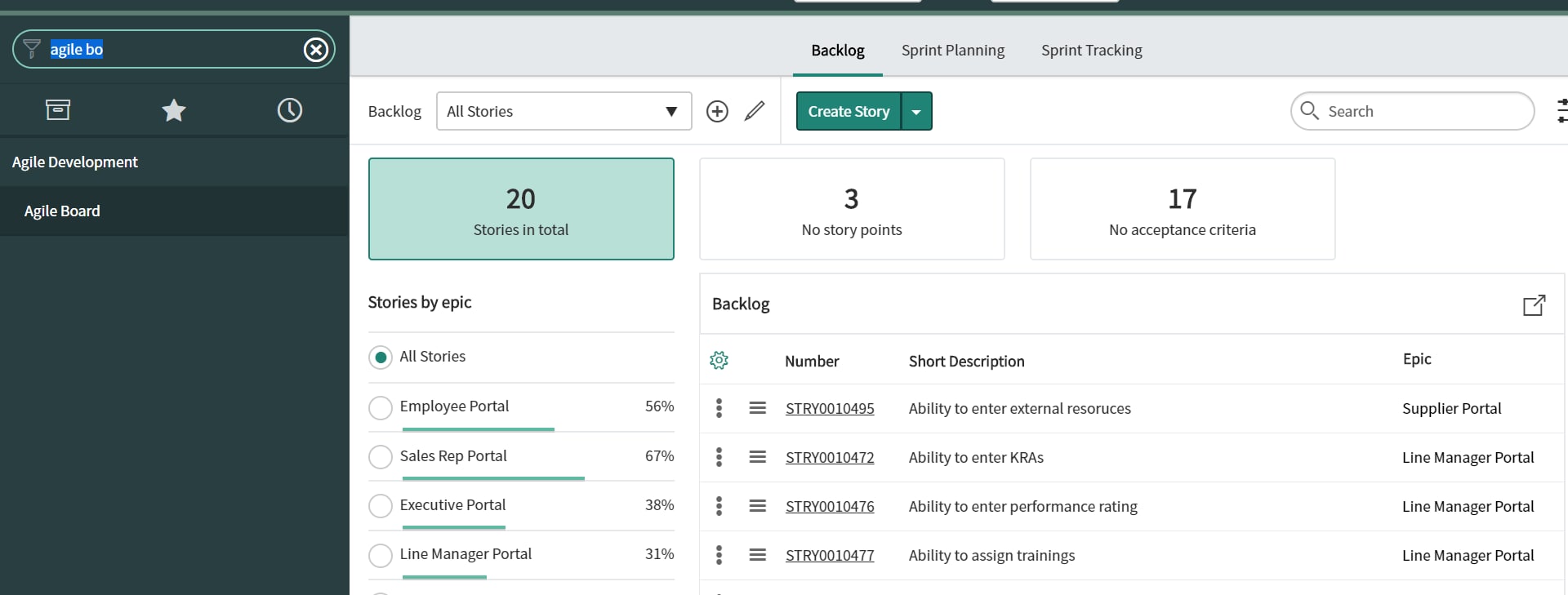This screenshot has width=1568, height=595.
Task: Select the All Stories radio button
Action: [x=381, y=357]
